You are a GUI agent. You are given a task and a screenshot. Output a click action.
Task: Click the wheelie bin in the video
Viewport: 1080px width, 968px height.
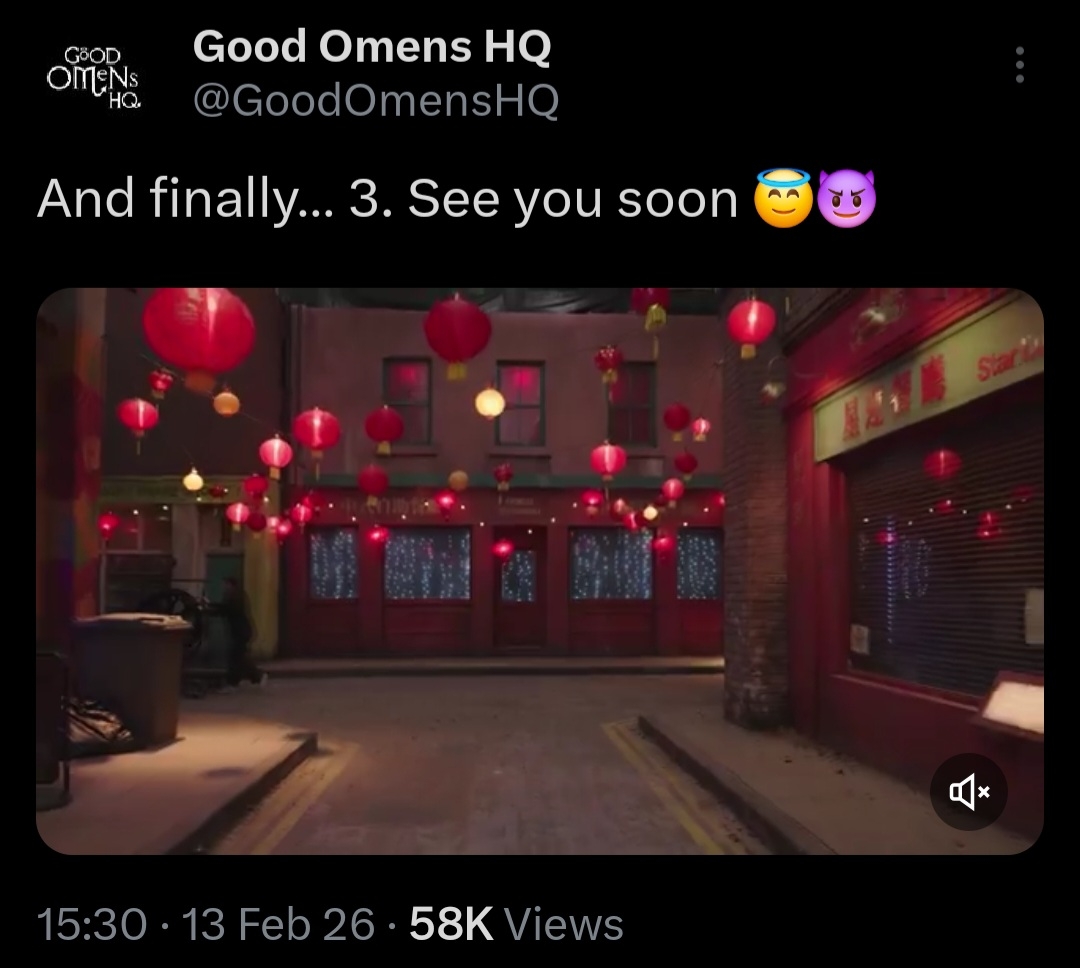tap(131, 679)
